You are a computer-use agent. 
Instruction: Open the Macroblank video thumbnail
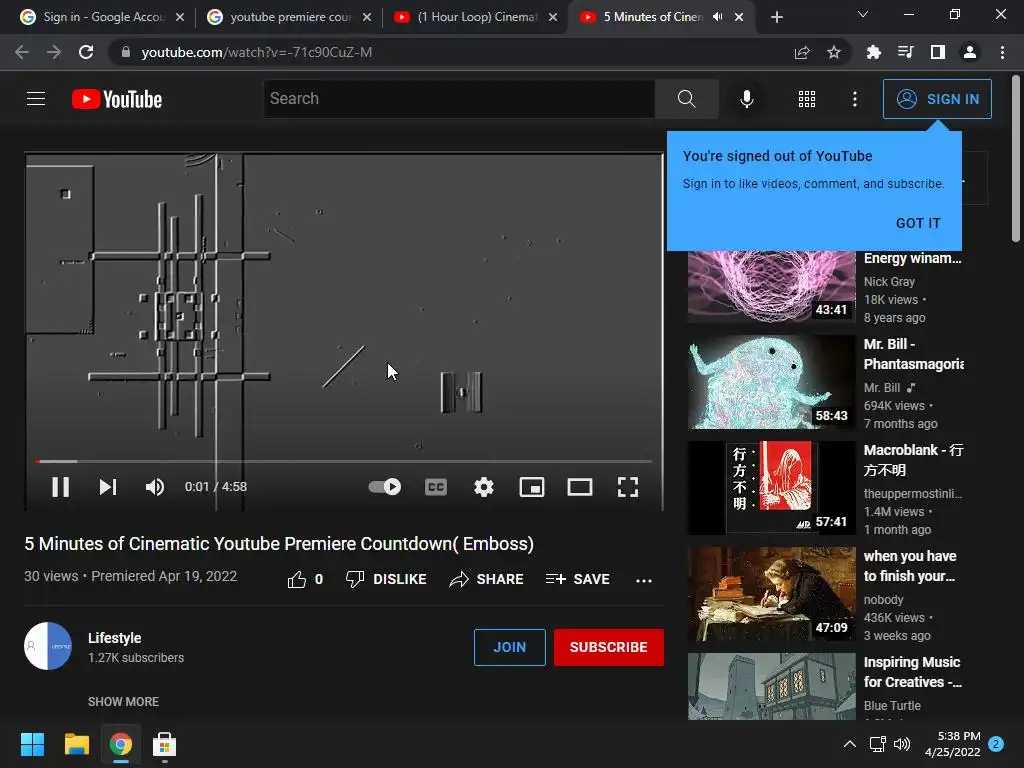click(771, 487)
